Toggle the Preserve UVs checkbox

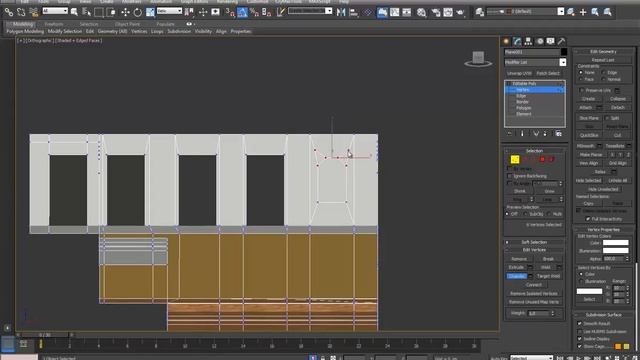pyautogui.click(x=582, y=90)
